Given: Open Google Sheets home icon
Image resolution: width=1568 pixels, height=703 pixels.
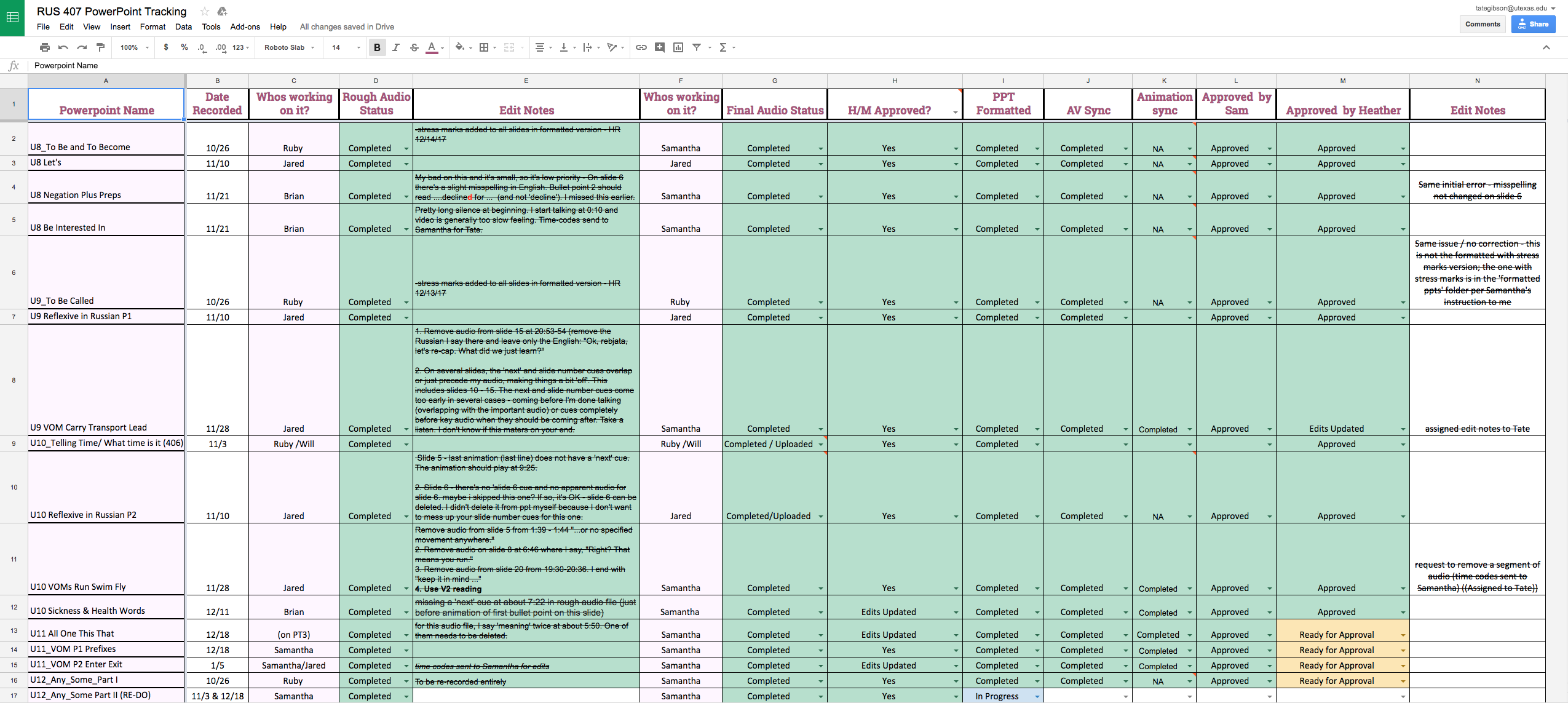Looking at the screenshot, I should coord(12,18).
